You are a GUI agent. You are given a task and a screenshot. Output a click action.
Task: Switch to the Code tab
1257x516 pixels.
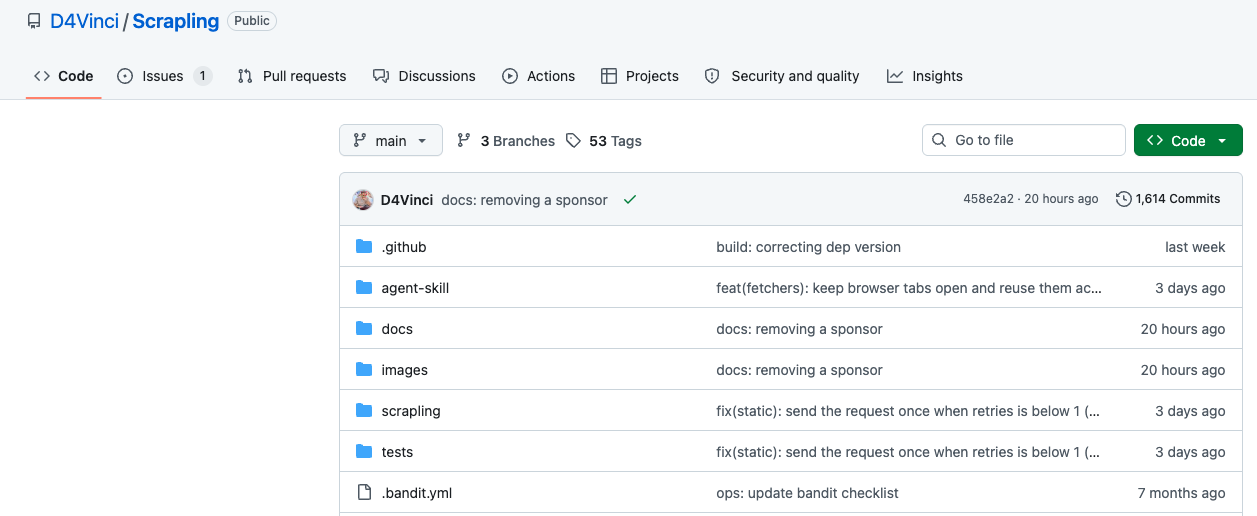pos(63,76)
